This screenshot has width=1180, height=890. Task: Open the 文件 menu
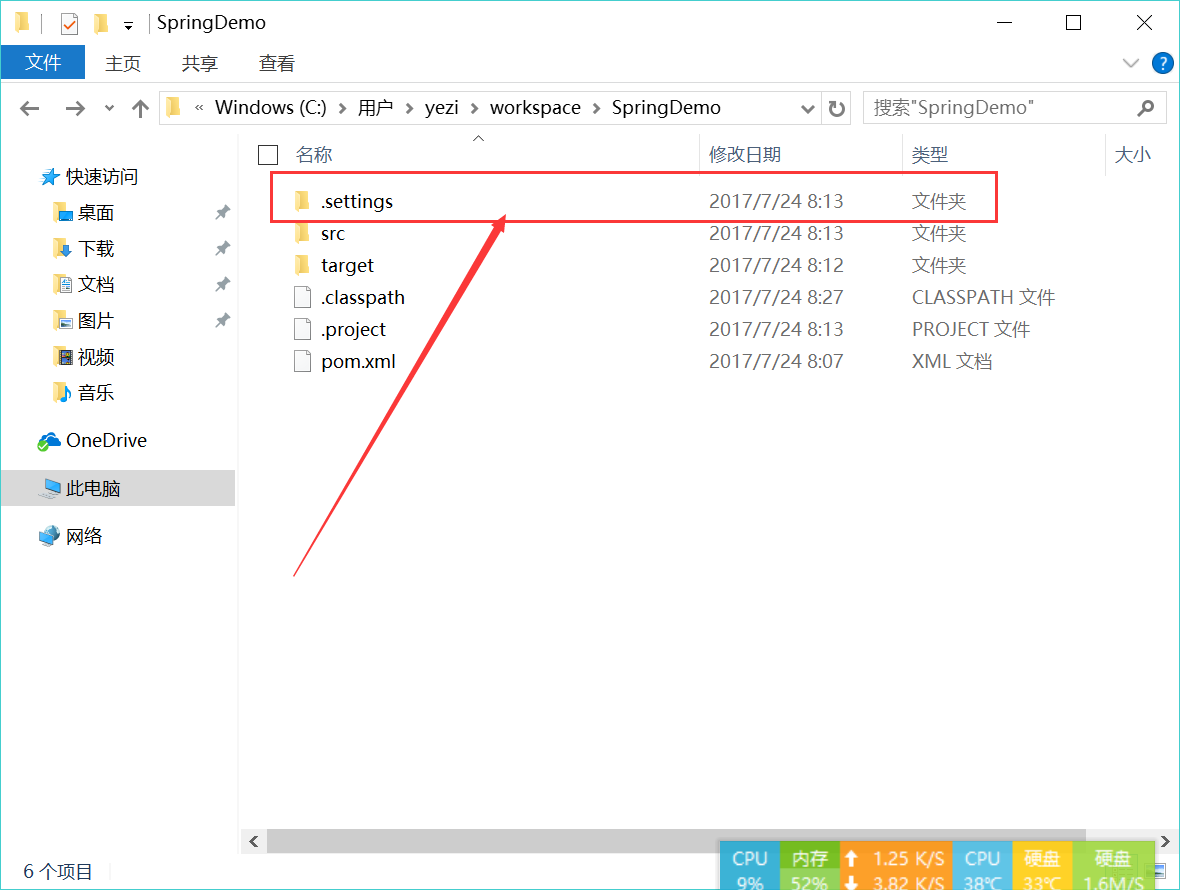coord(43,62)
